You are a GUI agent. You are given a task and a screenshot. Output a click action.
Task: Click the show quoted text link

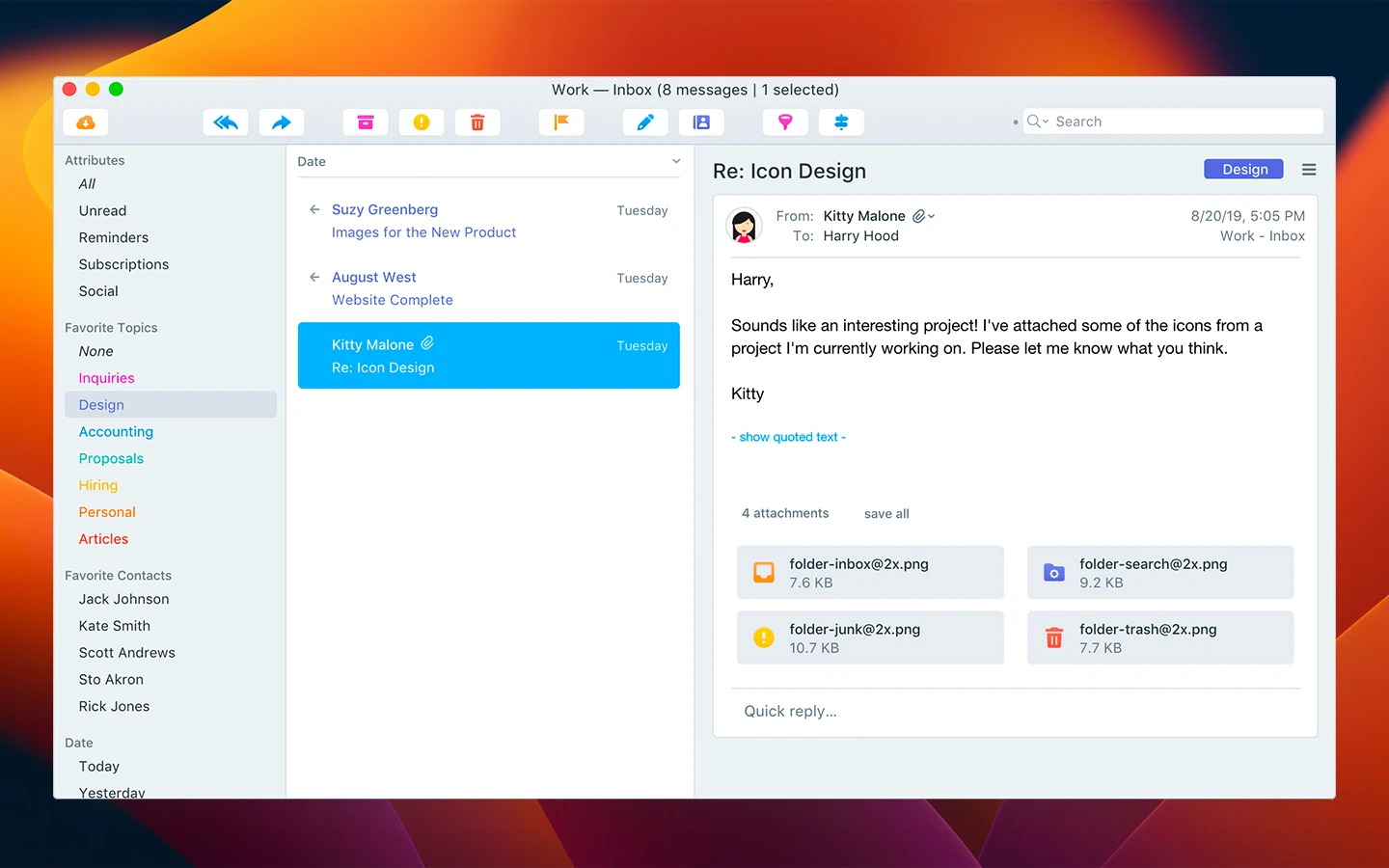[788, 437]
